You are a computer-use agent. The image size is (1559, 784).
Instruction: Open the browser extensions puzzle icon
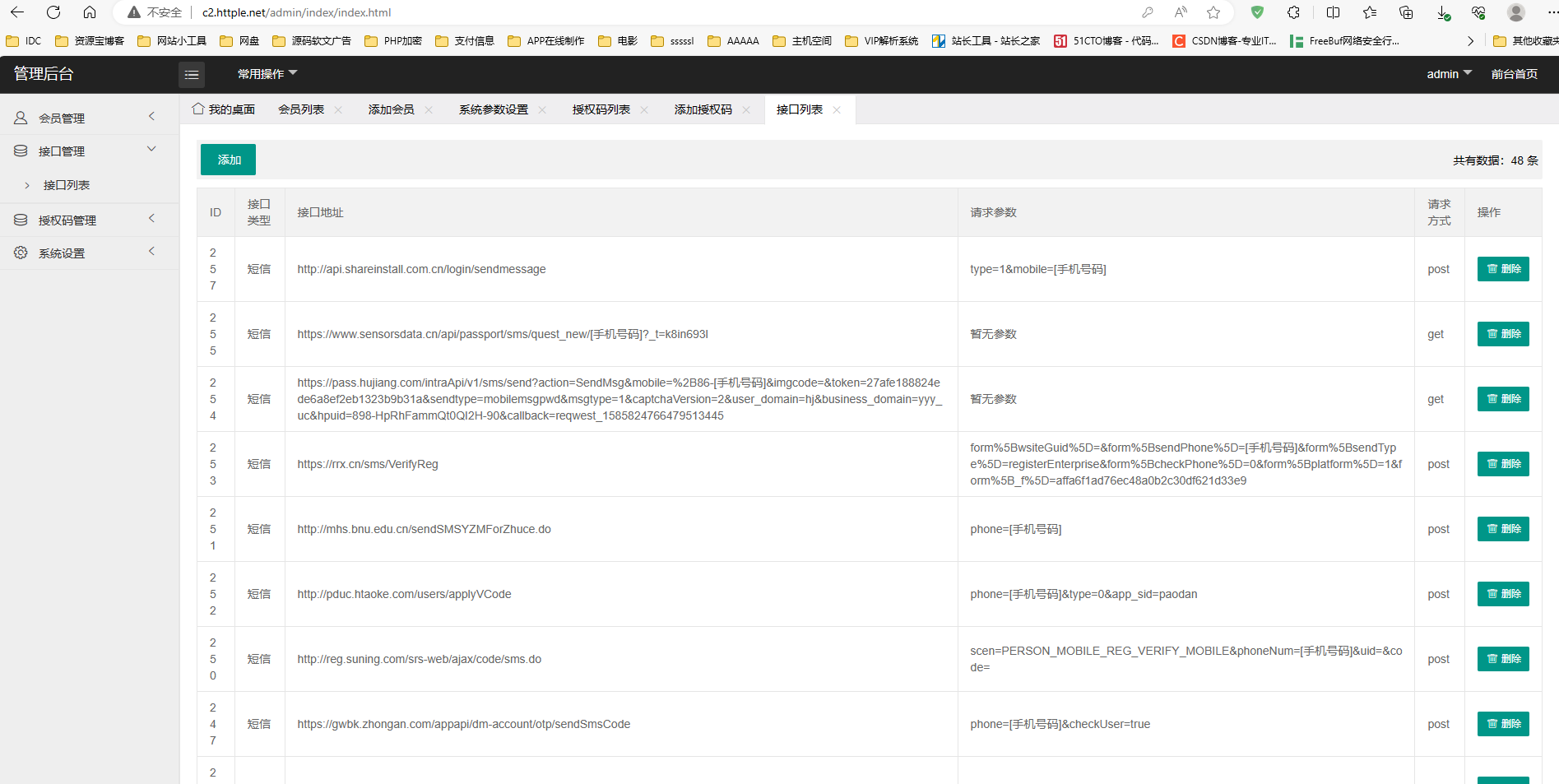[x=1293, y=12]
